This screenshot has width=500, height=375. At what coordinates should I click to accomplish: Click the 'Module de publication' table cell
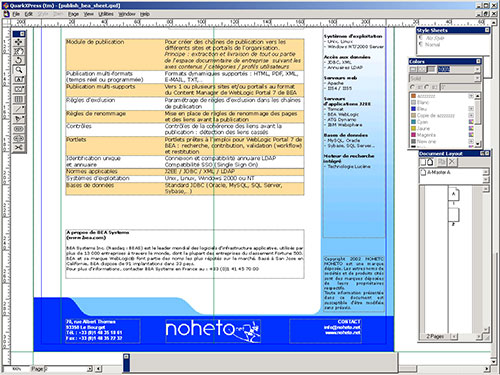[x=115, y=54]
